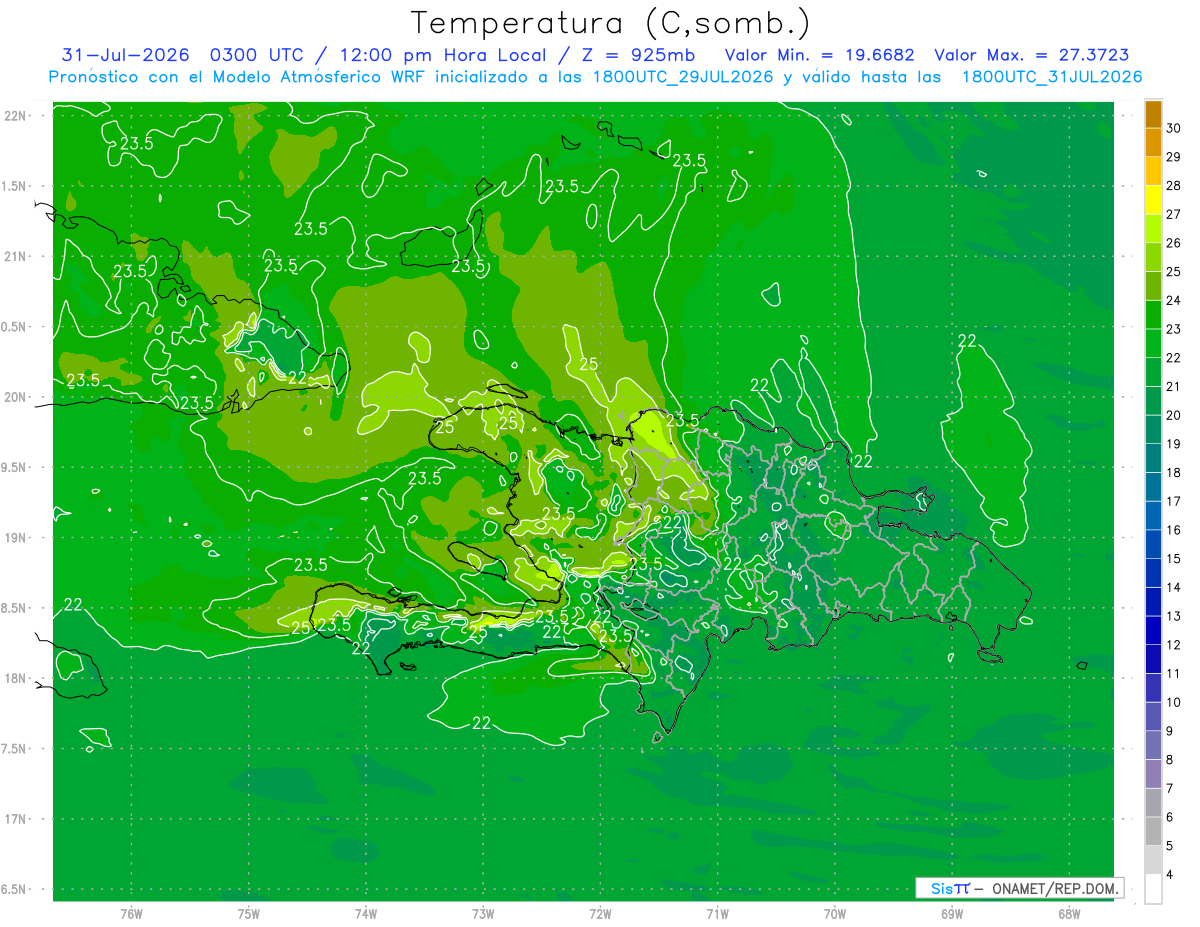Click the Valor Max. = 27.3723 readout
This screenshot has height=927, width=1200.
[1032, 55]
